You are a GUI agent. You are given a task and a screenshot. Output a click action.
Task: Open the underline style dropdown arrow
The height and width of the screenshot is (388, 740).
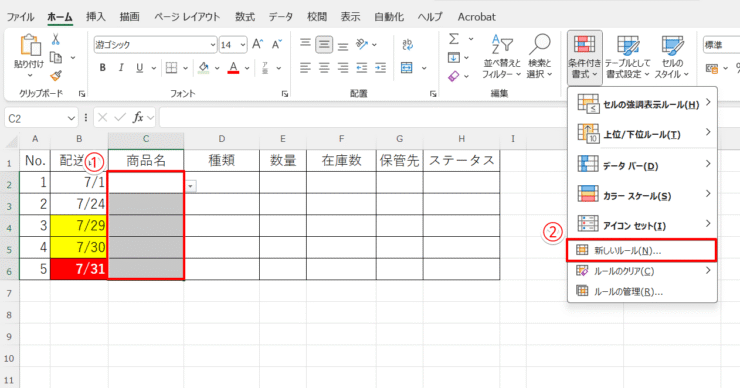pyautogui.click(x=153, y=68)
